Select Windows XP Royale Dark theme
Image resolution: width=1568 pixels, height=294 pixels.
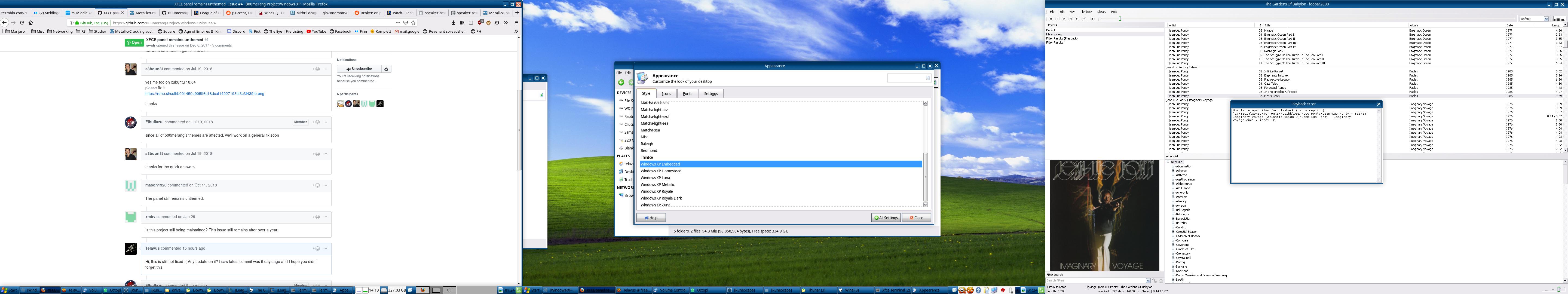pyautogui.click(x=780, y=198)
